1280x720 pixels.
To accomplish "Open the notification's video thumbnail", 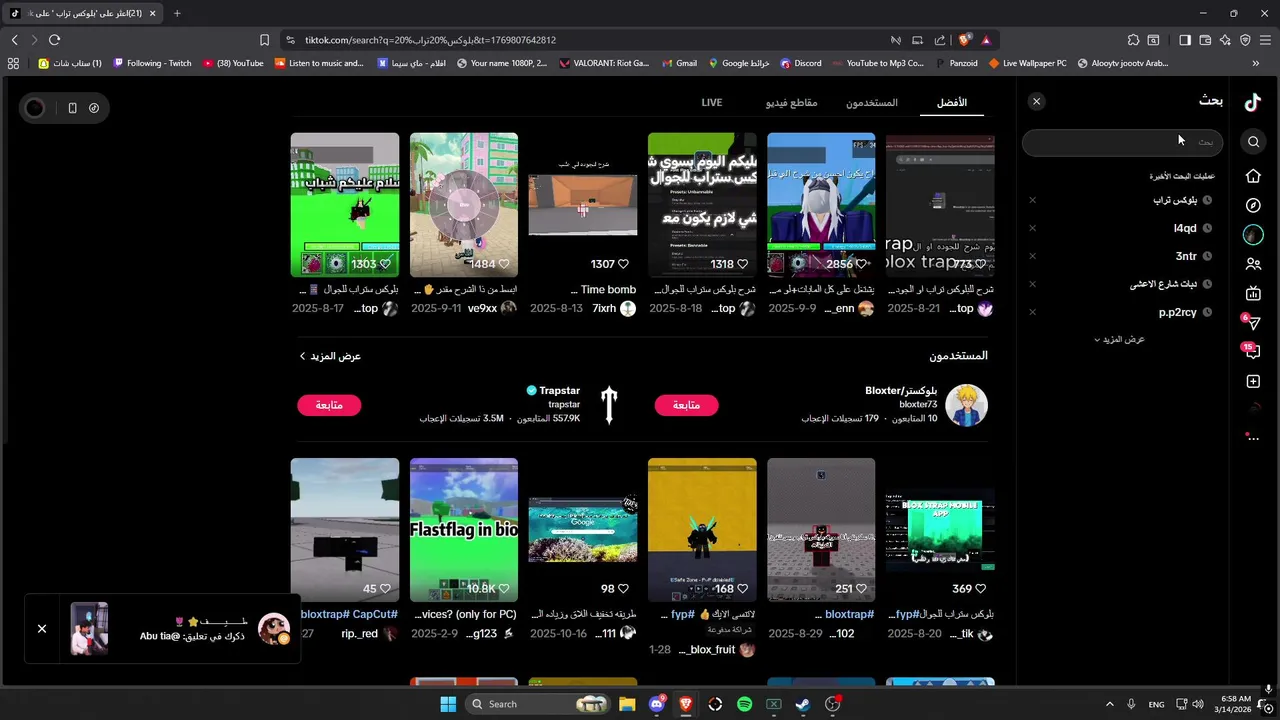I will (89, 629).
